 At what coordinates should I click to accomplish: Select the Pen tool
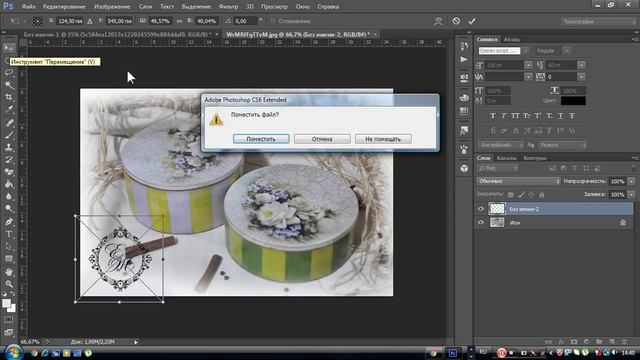click(9, 222)
